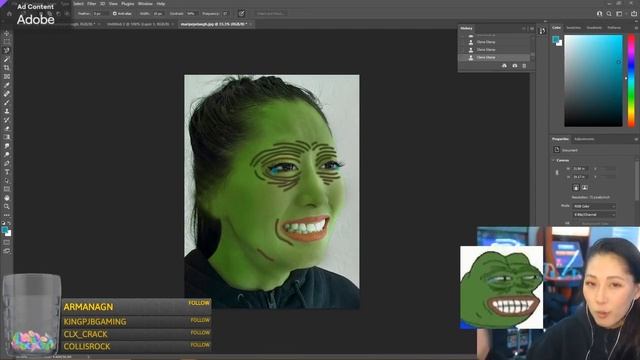
Task: Select the Dodge tool
Action: pos(7,154)
